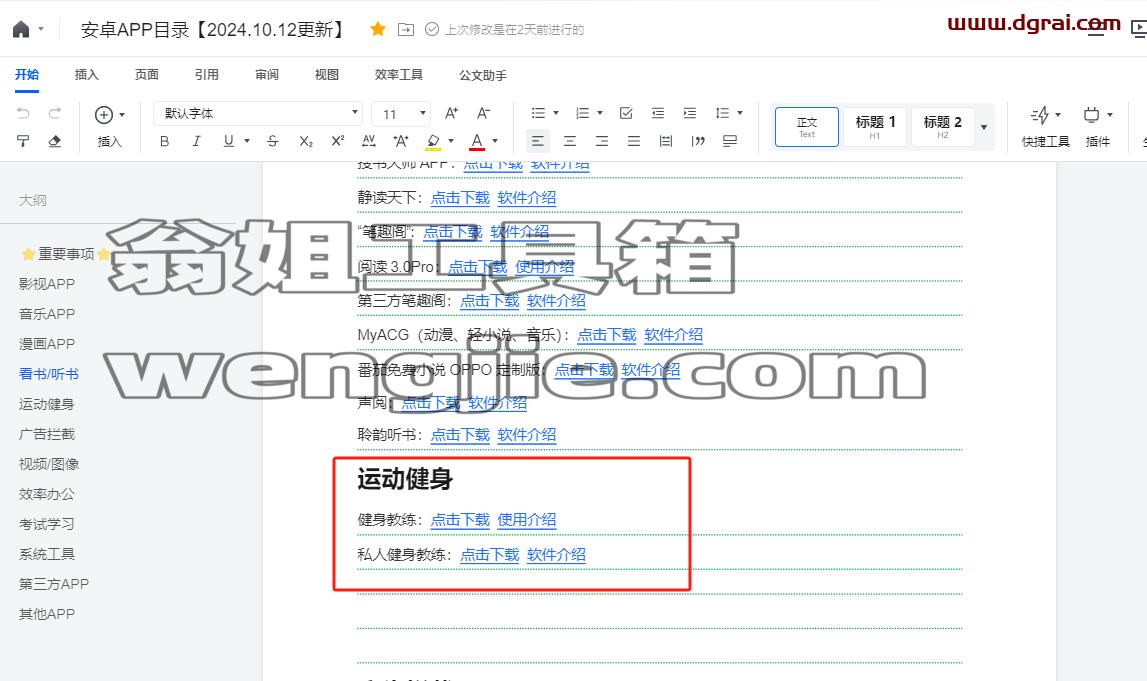Viewport: 1147px width, 681px height.
Task: Apply the 标题 1 heading style
Action: pyautogui.click(x=875, y=127)
